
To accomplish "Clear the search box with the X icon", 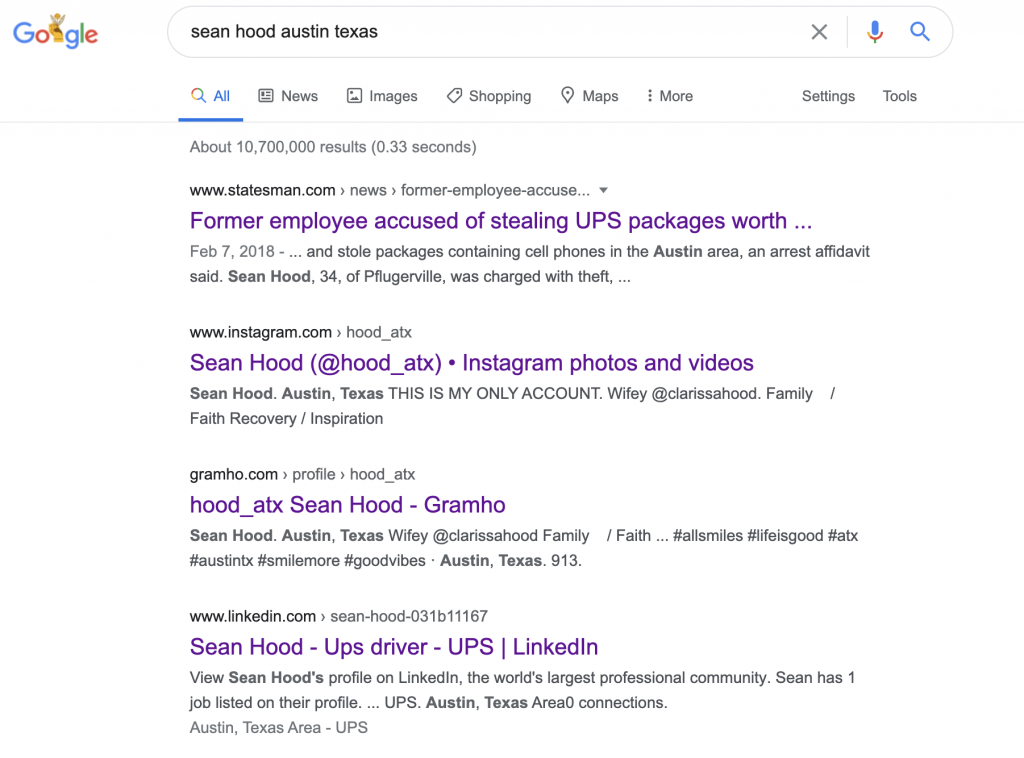I will click(x=819, y=31).
